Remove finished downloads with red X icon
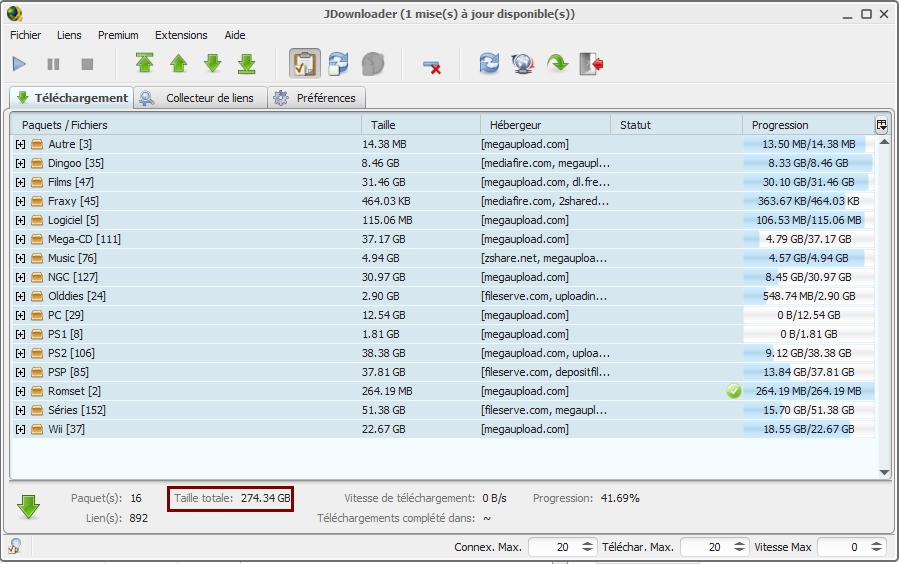The width and height of the screenshot is (899, 564). pyautogui.click(x=432, y=67)
